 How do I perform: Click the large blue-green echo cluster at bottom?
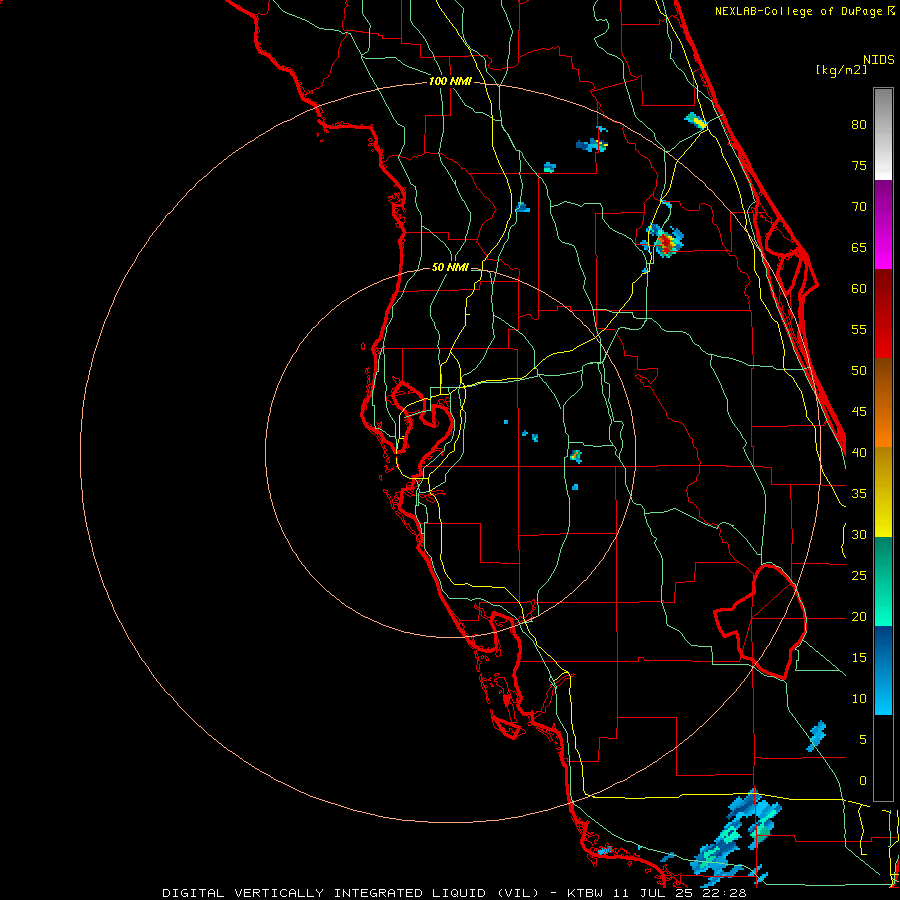pyautogui.click(x=736, y=837)
